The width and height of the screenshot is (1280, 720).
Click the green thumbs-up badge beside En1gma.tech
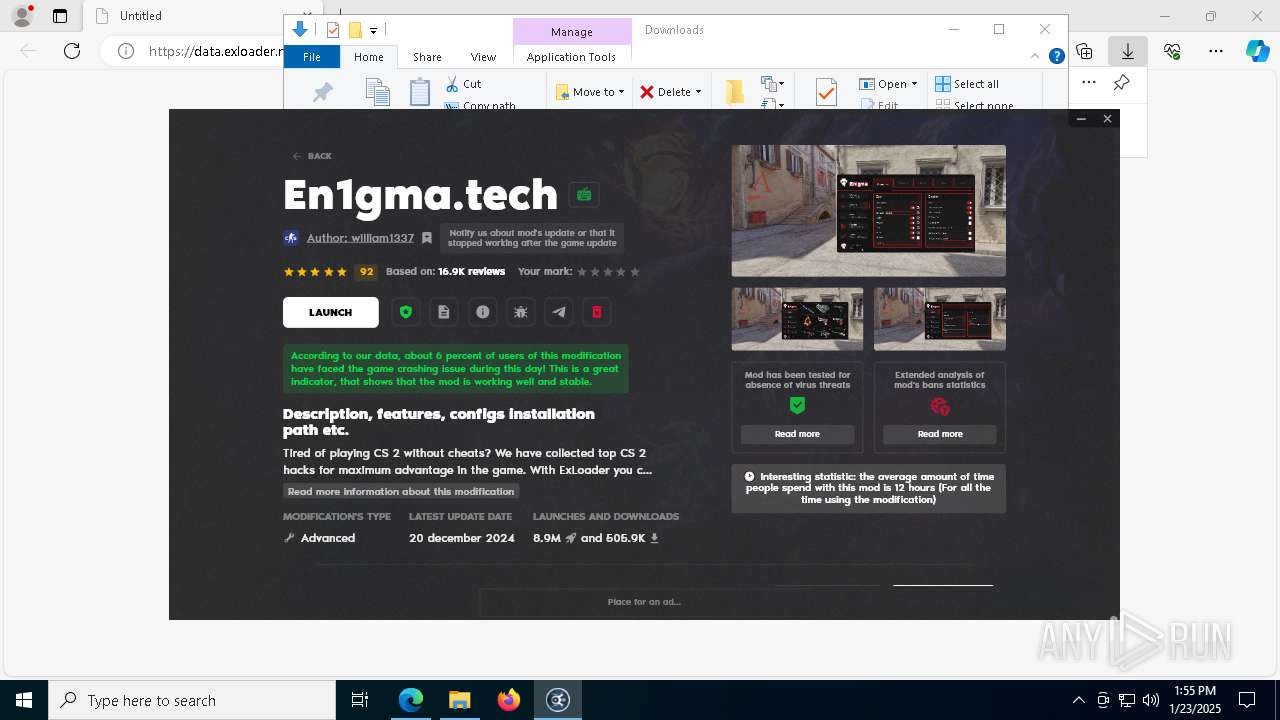point(584,194)
